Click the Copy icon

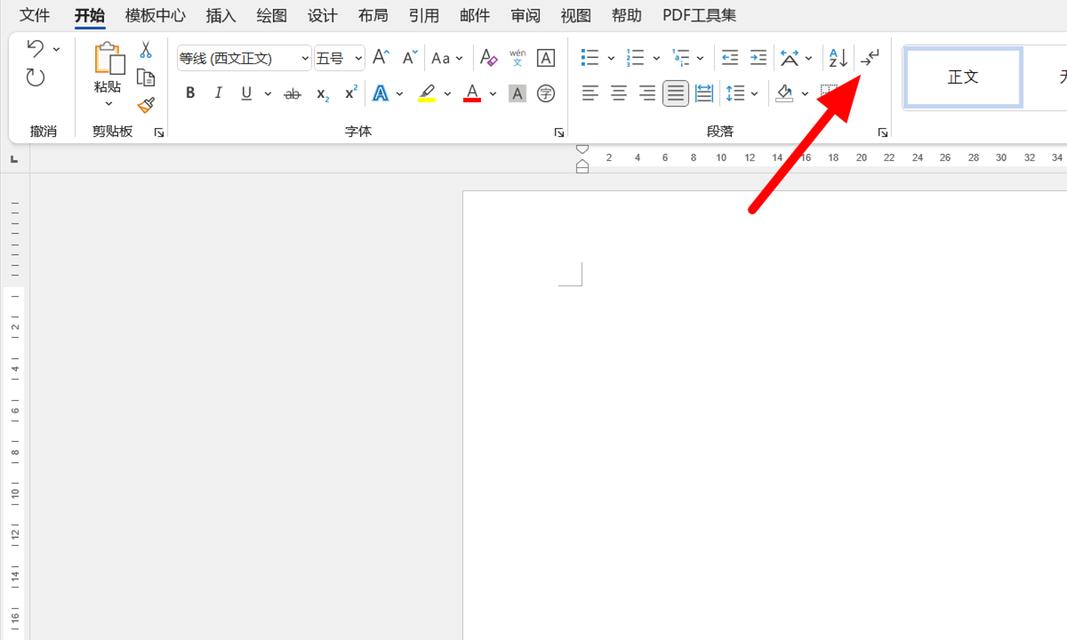146,78
